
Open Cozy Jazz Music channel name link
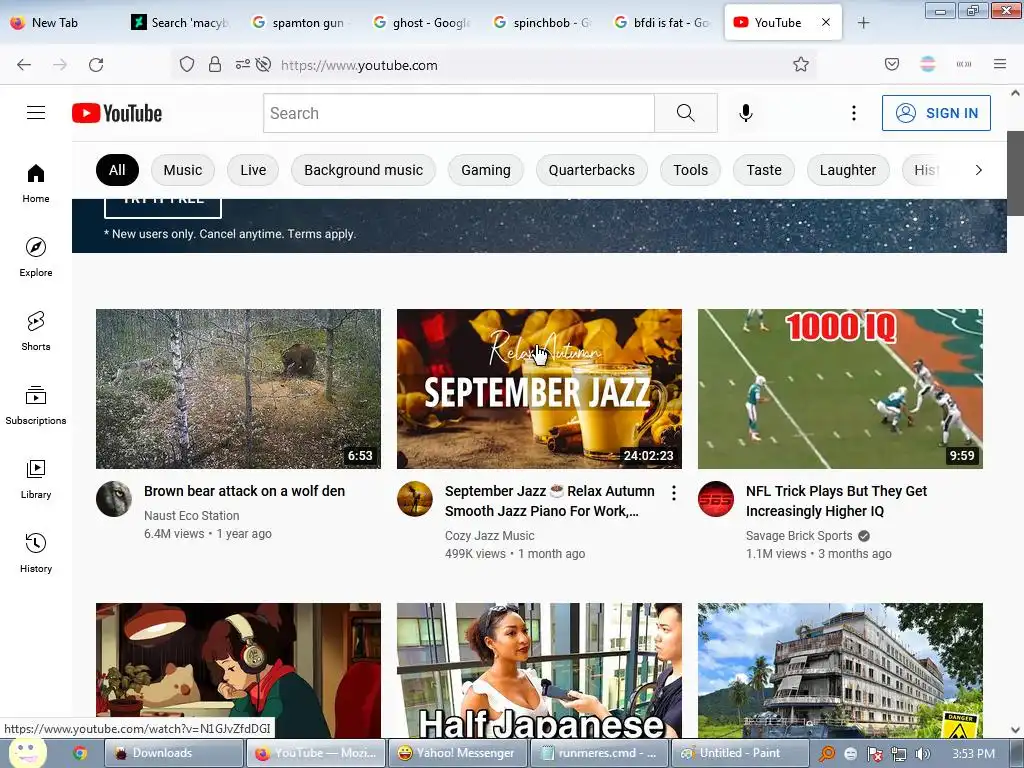[489, 536]
